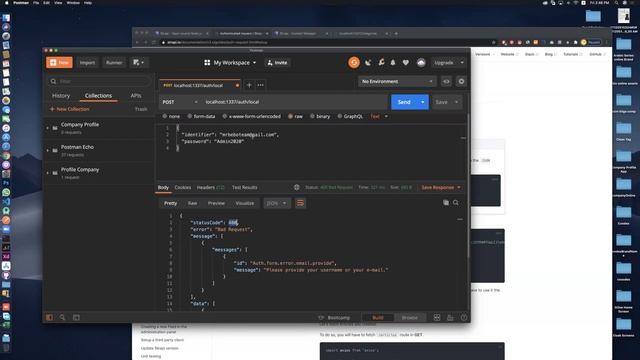Click the network globe icon beside Status
This screenshot has width=640, height=360.
click(x=297, y=187)
